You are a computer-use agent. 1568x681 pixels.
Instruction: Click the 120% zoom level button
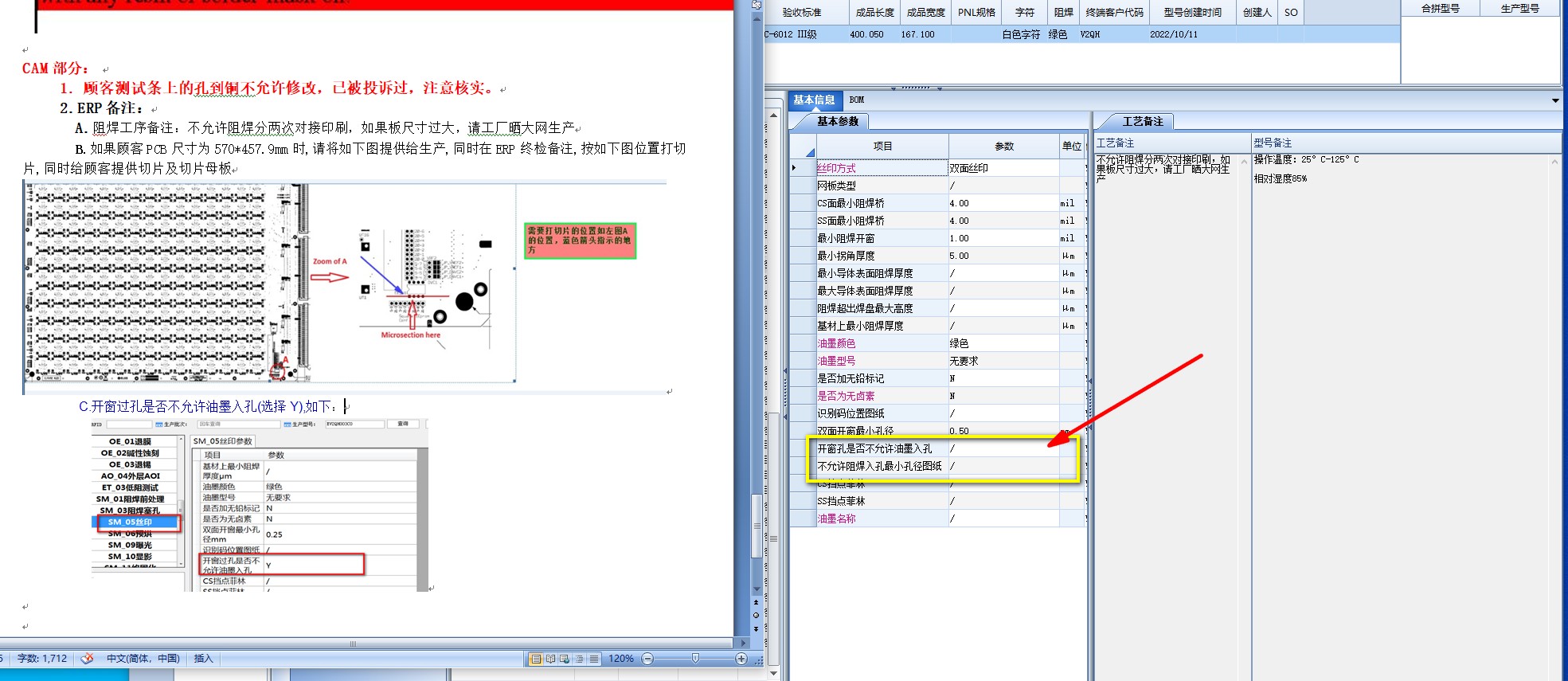[x=621, y=659]
